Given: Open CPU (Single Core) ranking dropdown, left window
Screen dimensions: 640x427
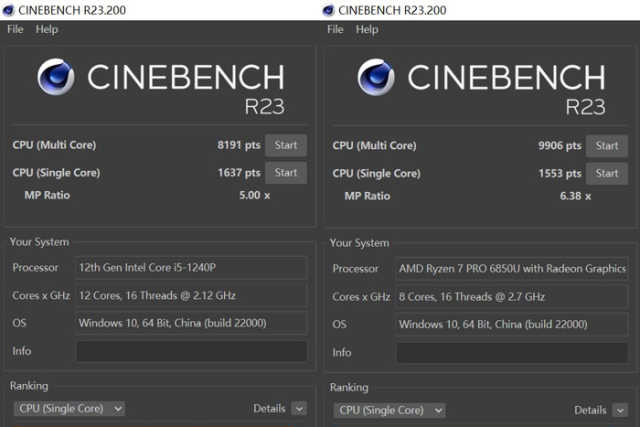Looking at the screenshot, I should pyautogui.click(x=69, y=409).
